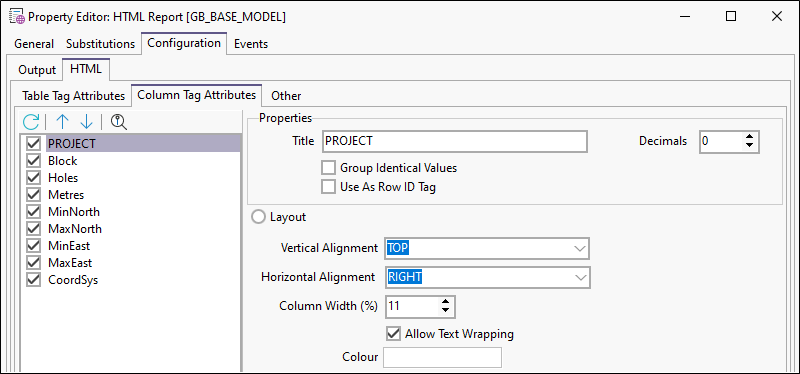The width and height of the screenshot is (800, 374).
Task: Select MaxNorth in the column list
Action: [x=75, y=229]
